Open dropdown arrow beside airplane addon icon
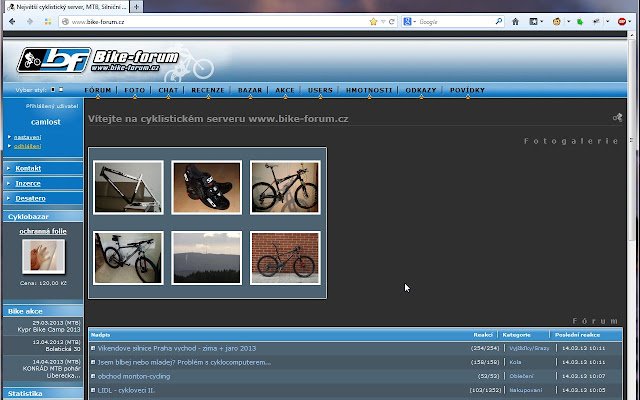 (607, 22)
